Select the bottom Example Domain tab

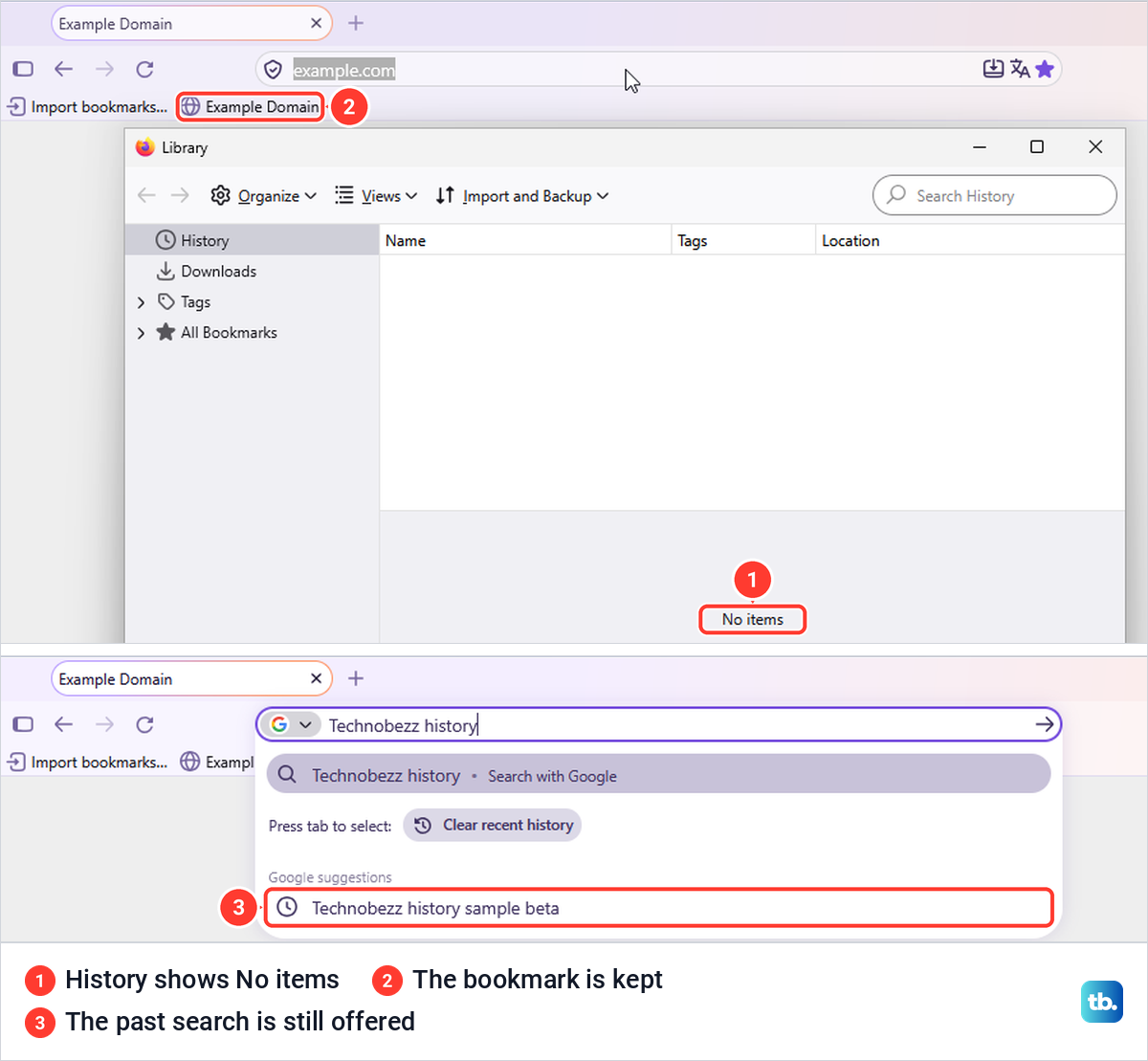pos(191,678)
